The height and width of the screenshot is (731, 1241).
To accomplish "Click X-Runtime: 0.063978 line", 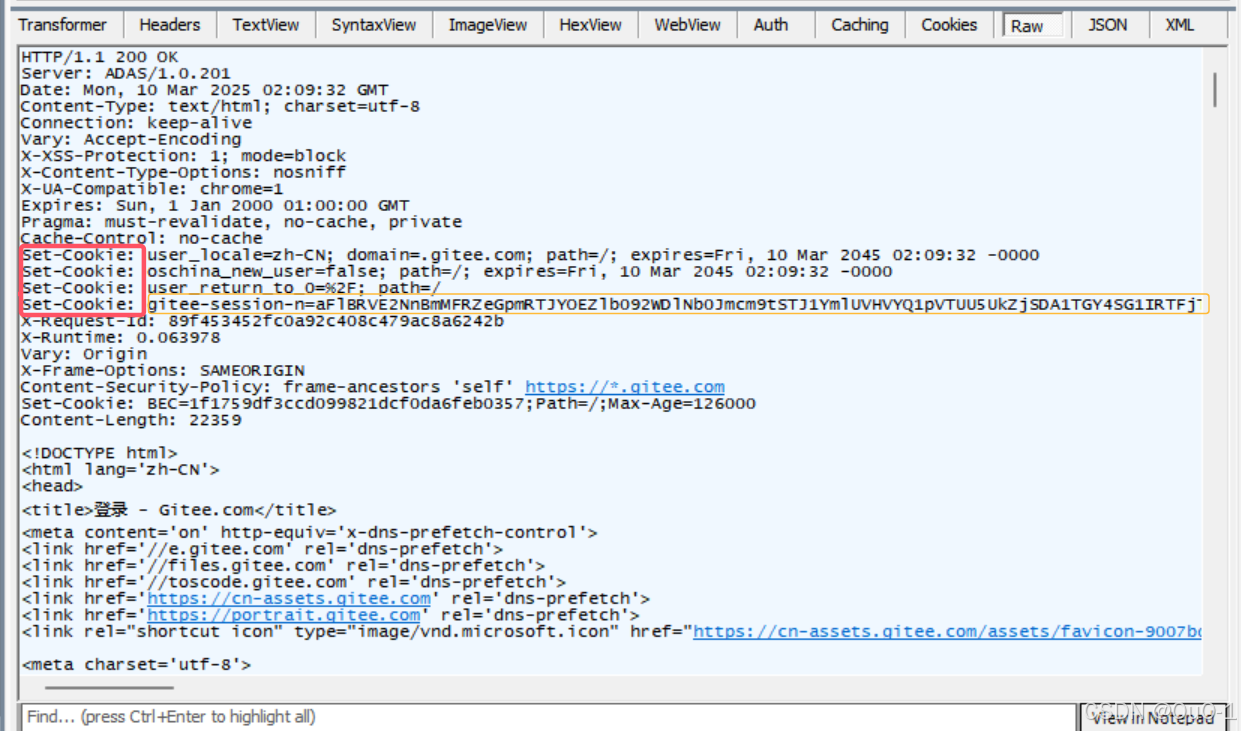I will (x=120, y=338).
